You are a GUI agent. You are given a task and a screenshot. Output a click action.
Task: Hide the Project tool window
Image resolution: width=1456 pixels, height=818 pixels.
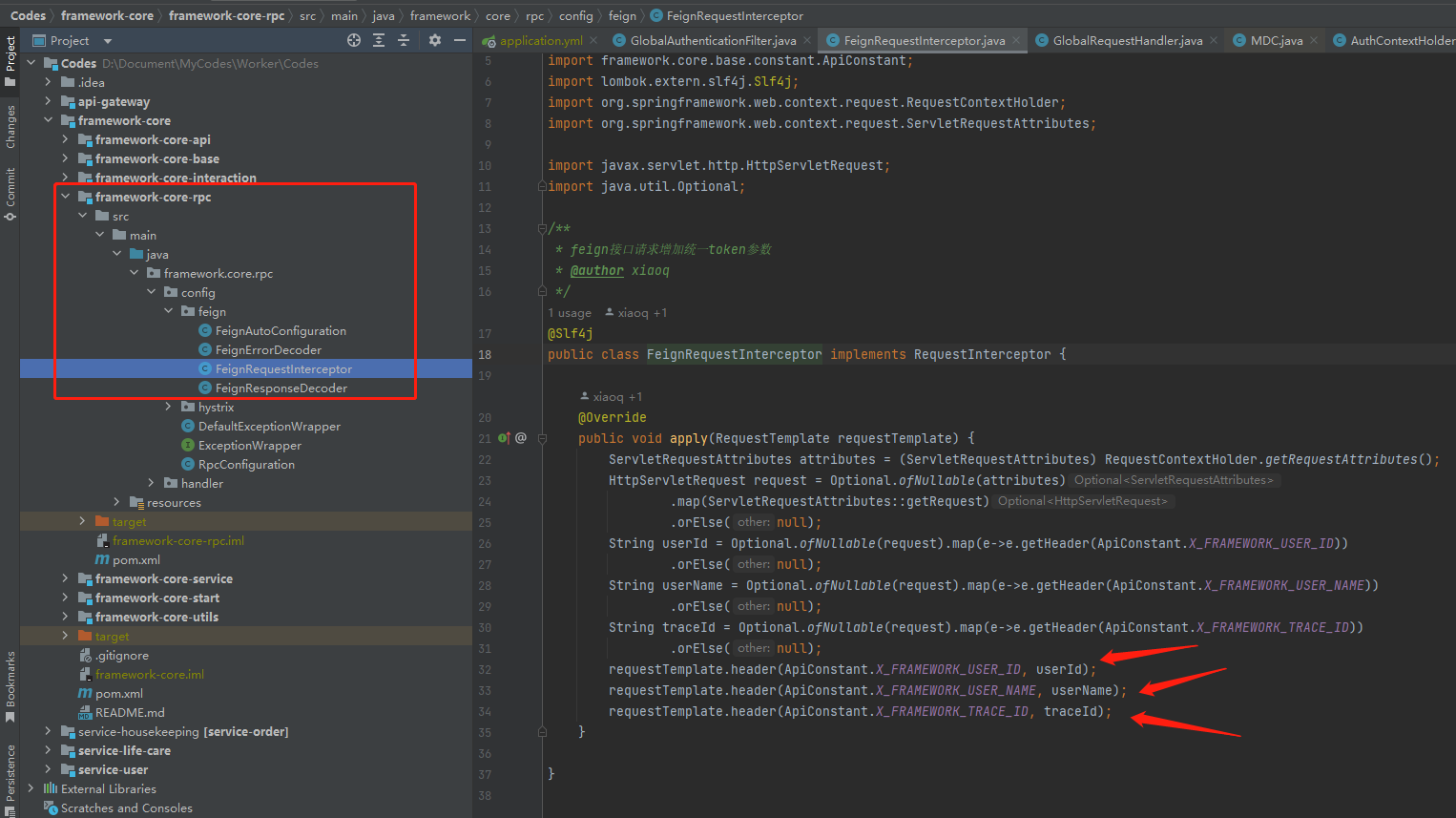point(460,40)
